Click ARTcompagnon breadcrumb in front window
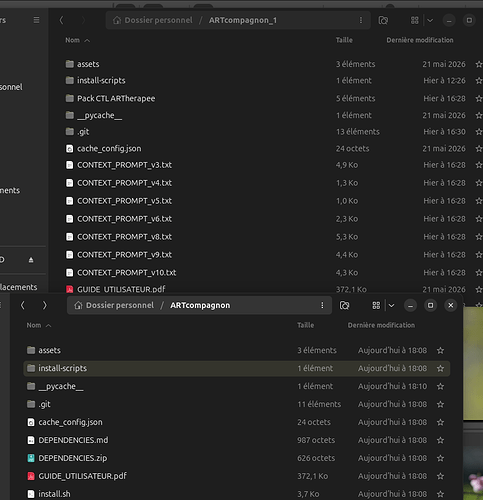 point(200,305)
